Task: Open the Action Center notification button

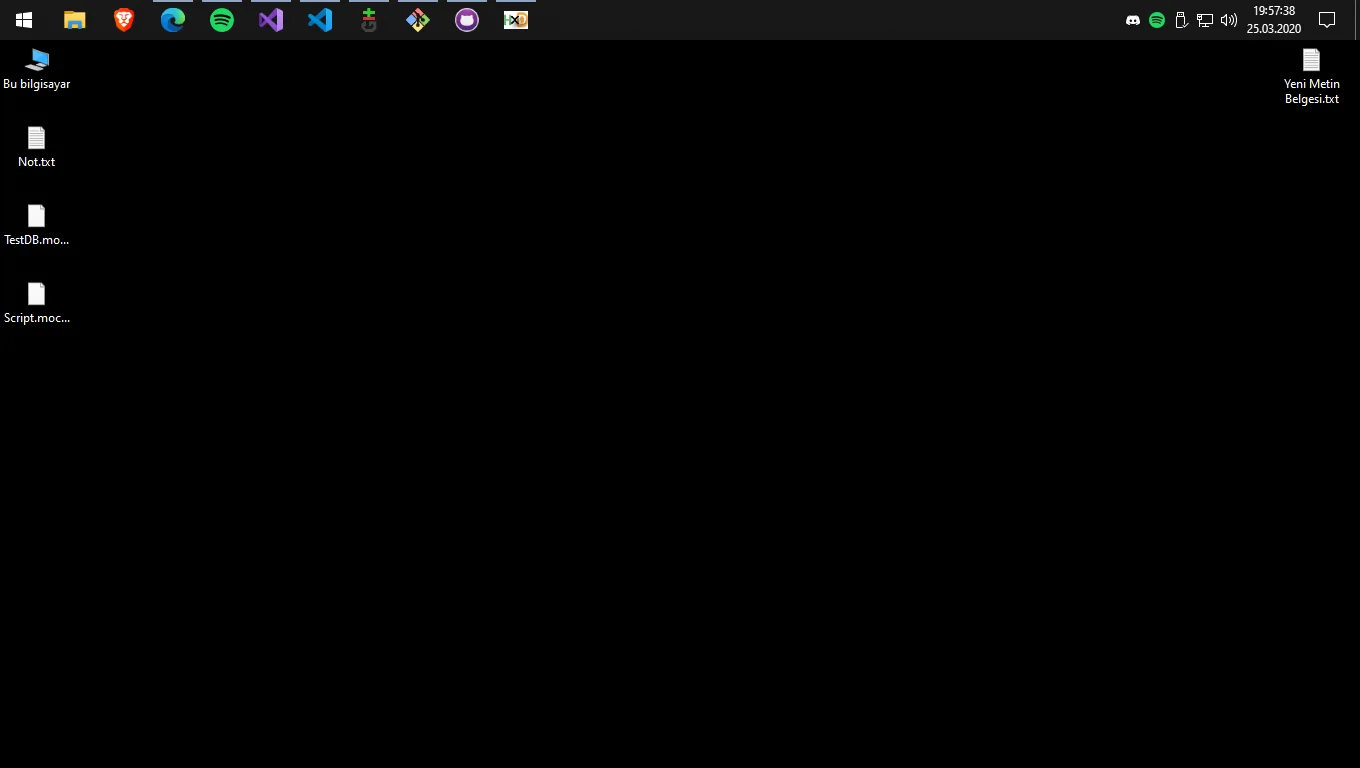Action: tap(1326, 19)
